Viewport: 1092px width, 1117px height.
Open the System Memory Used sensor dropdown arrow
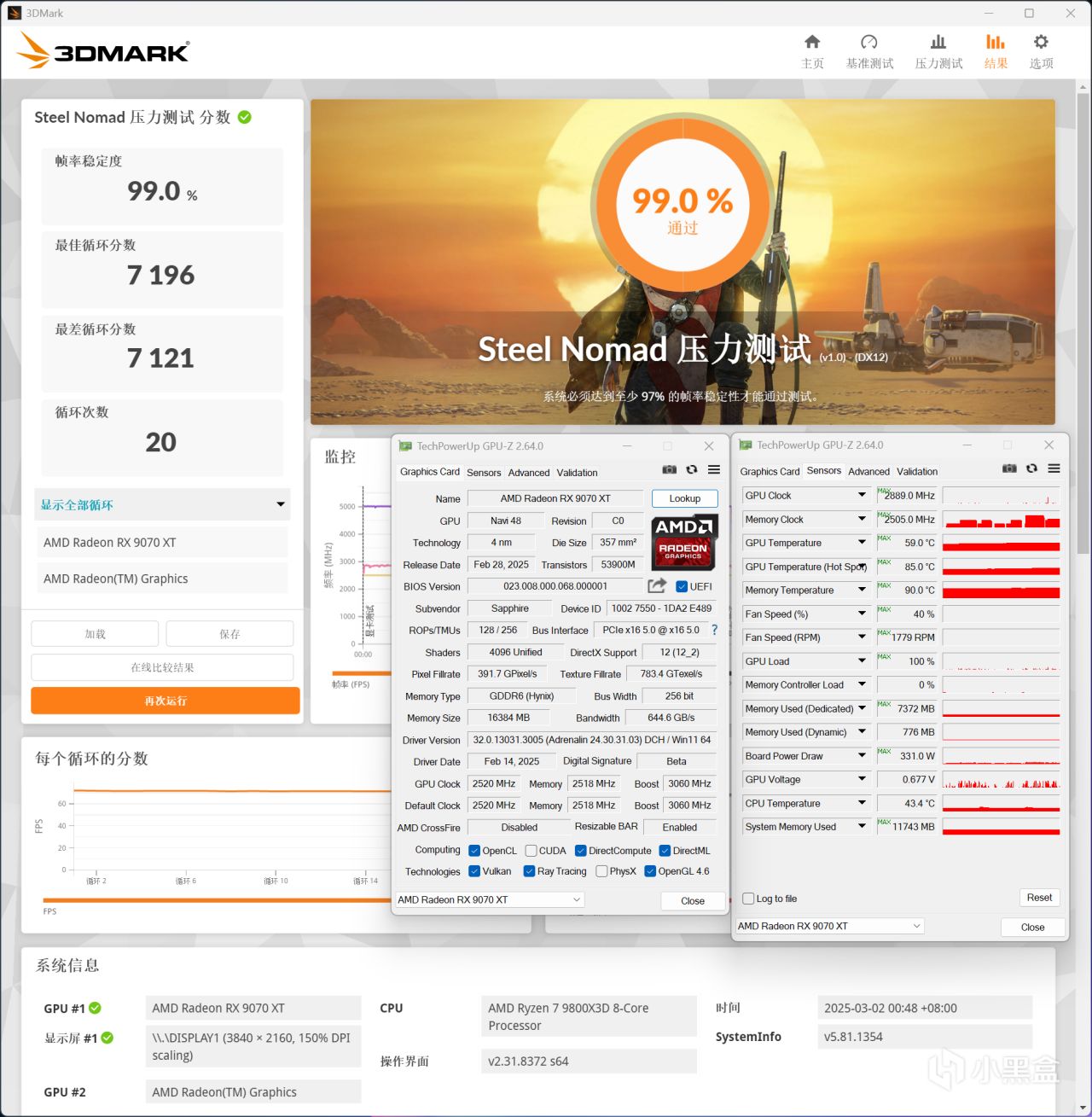(x=862, y=826)
